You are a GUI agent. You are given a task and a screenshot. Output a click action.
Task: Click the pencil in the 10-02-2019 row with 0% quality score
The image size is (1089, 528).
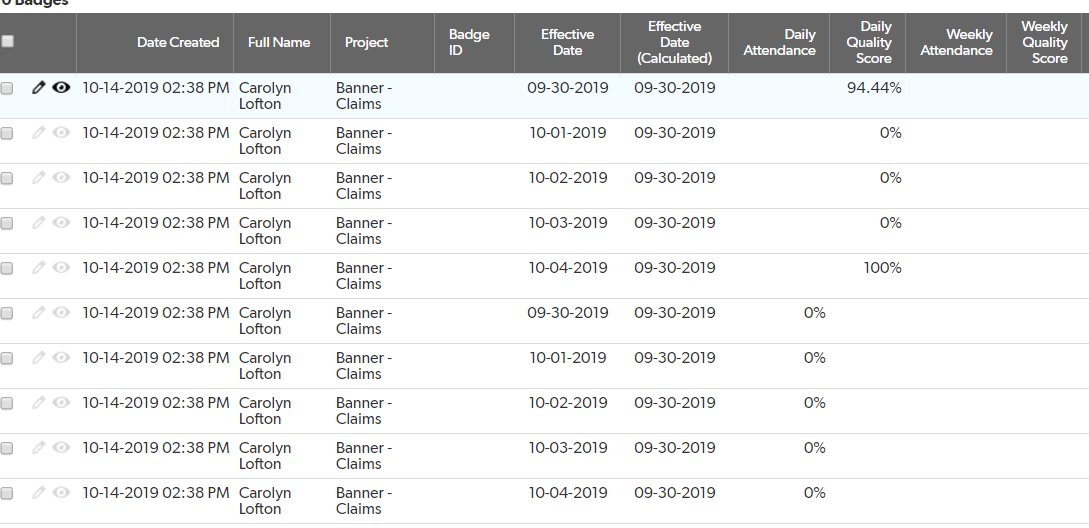[x=39, y=178]
